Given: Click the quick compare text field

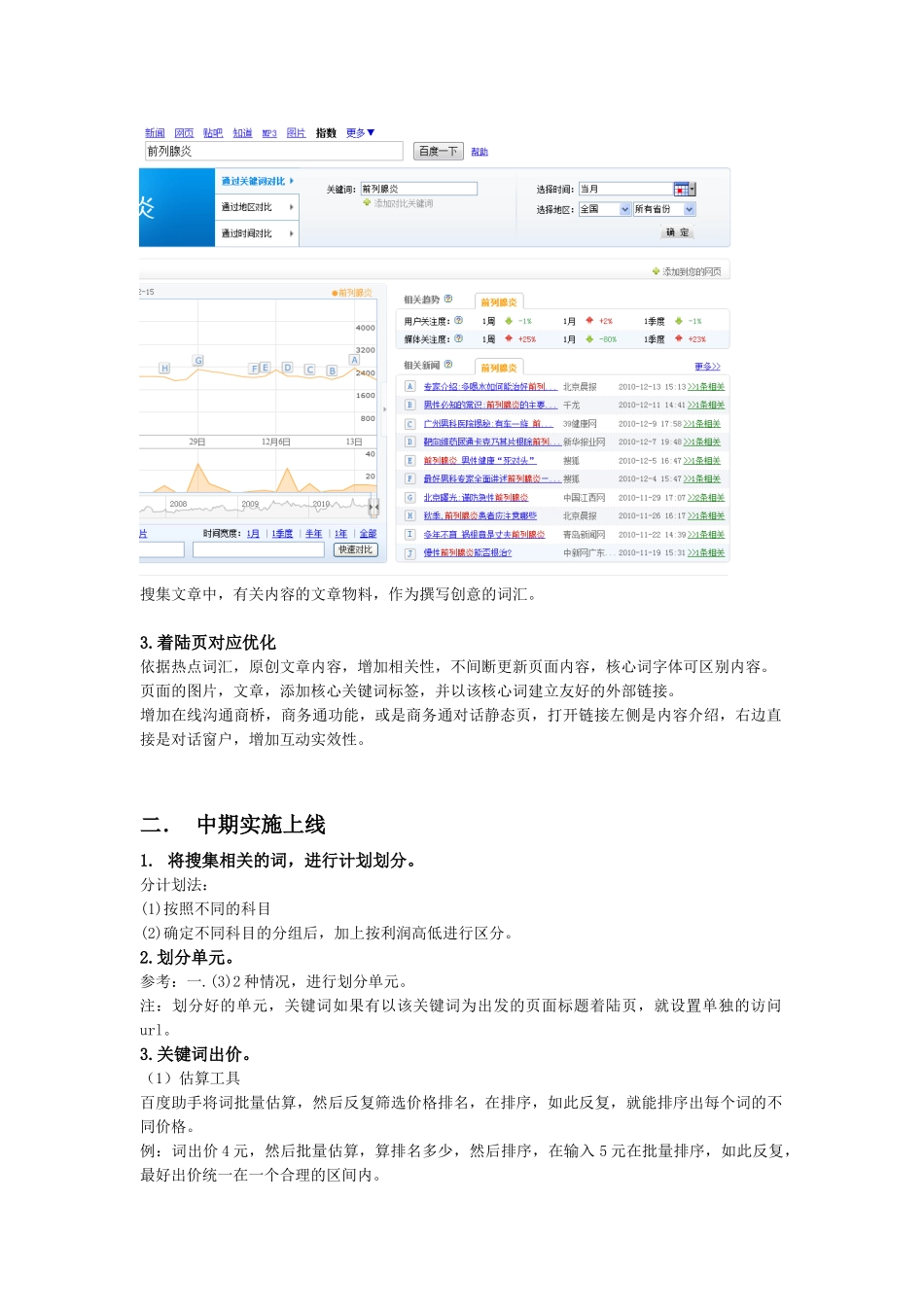Looking at the screenshot, I should [258, 549].
